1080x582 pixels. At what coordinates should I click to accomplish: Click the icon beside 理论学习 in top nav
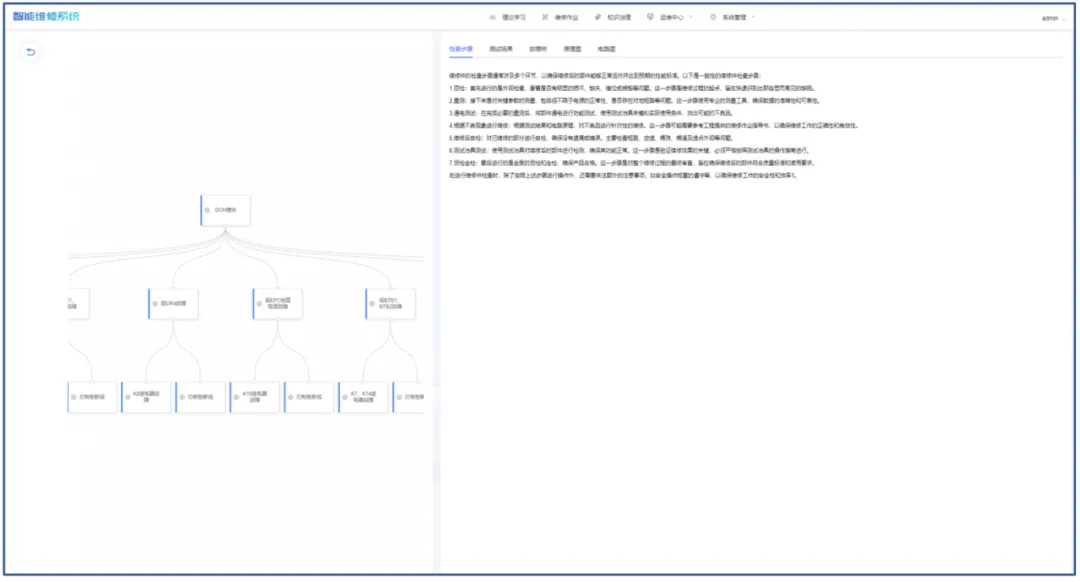492,18
